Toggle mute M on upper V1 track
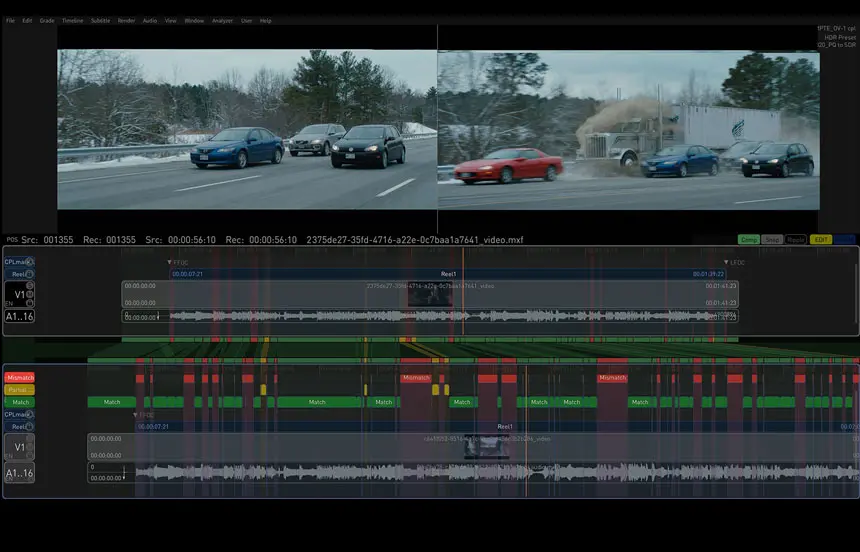Image resolution: width=860 pixels, height=552 pixels. click(30, 294)
